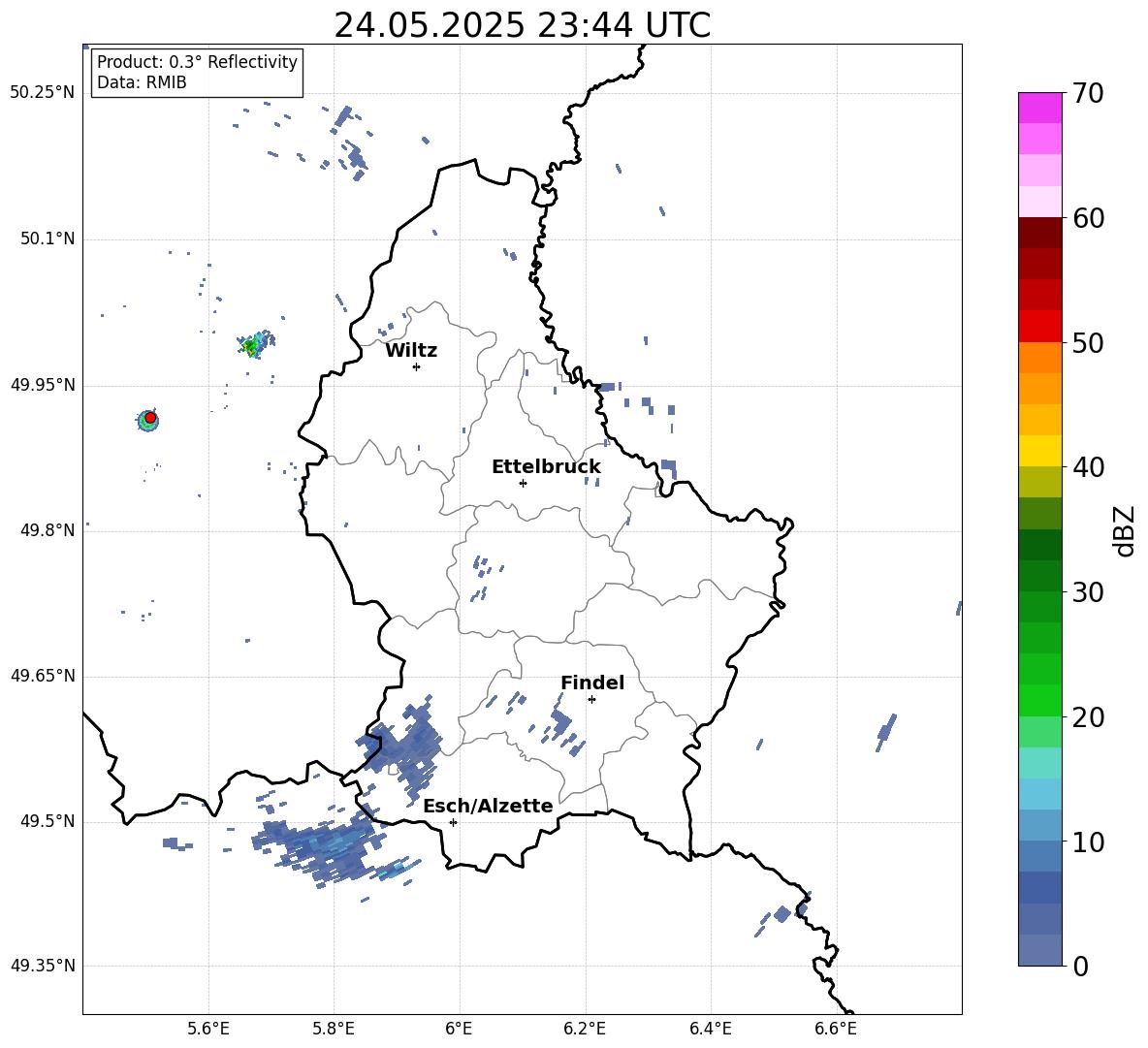Pick the yellow swatch above 40
Viewport: 1148px width, 1048px height.
pos(1039,452)
